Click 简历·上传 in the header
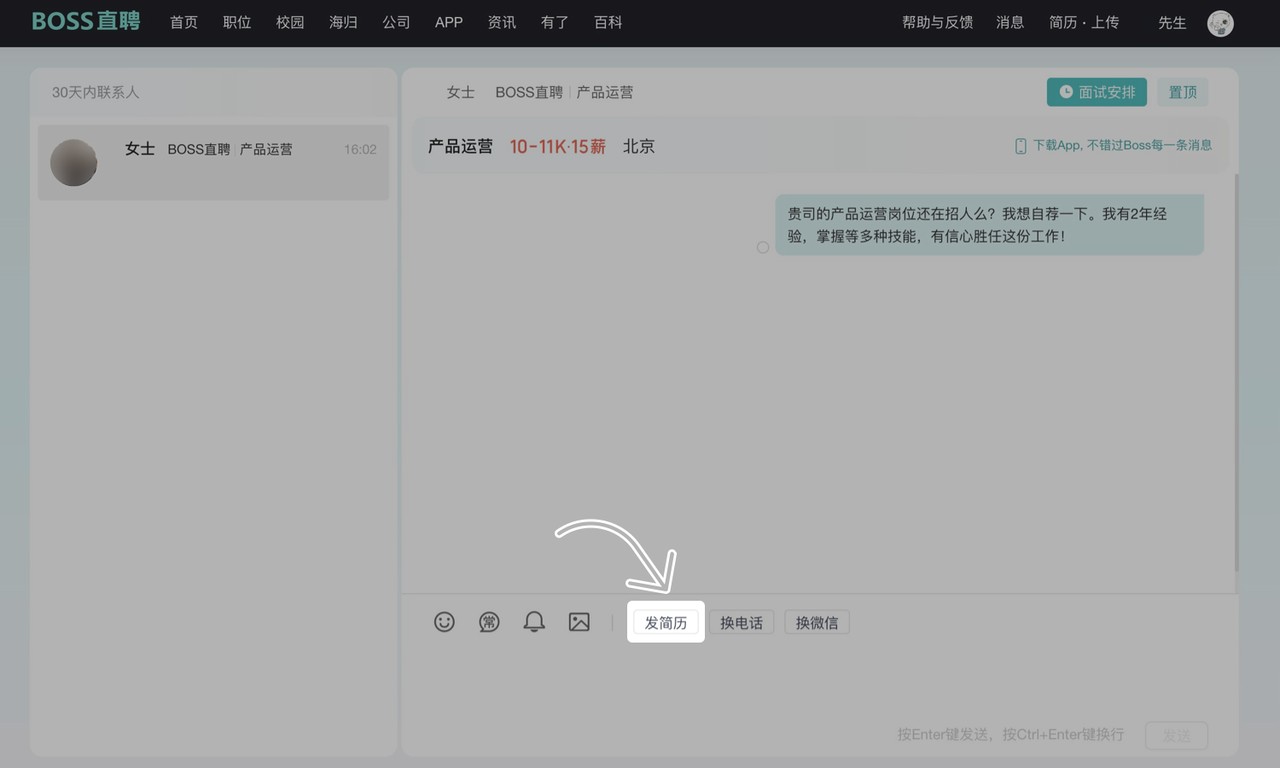 click(x=1084, y=22)
